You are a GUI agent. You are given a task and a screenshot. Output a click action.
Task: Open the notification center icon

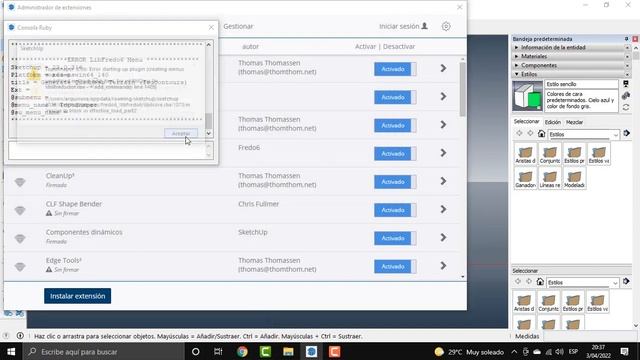tap(624, 351)
